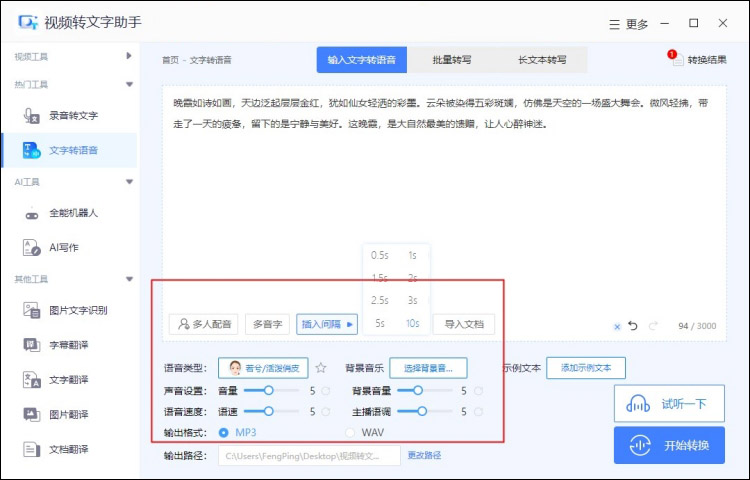View 转换结果 with notification badge
This screenshot has width=750, height=480.
[698, 59]
